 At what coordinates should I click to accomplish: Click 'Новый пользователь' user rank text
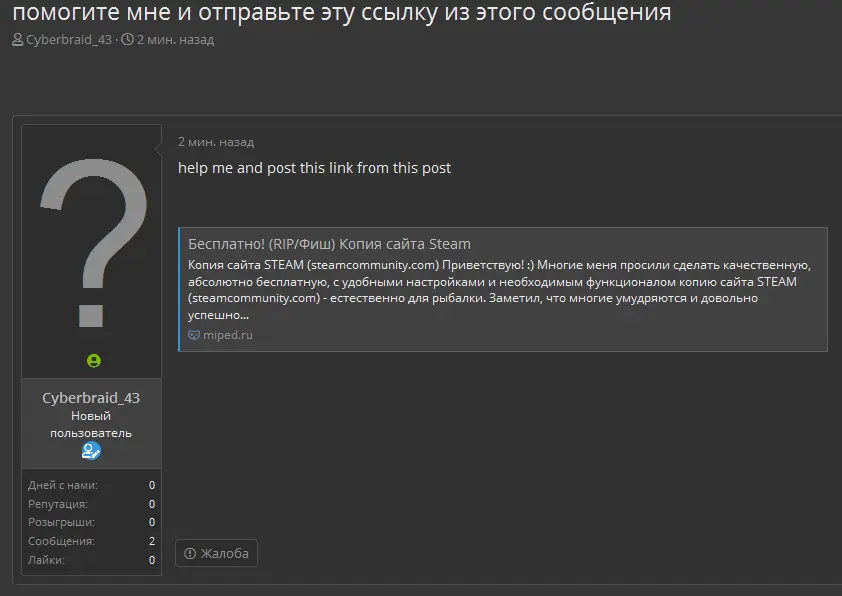(91, 424)
